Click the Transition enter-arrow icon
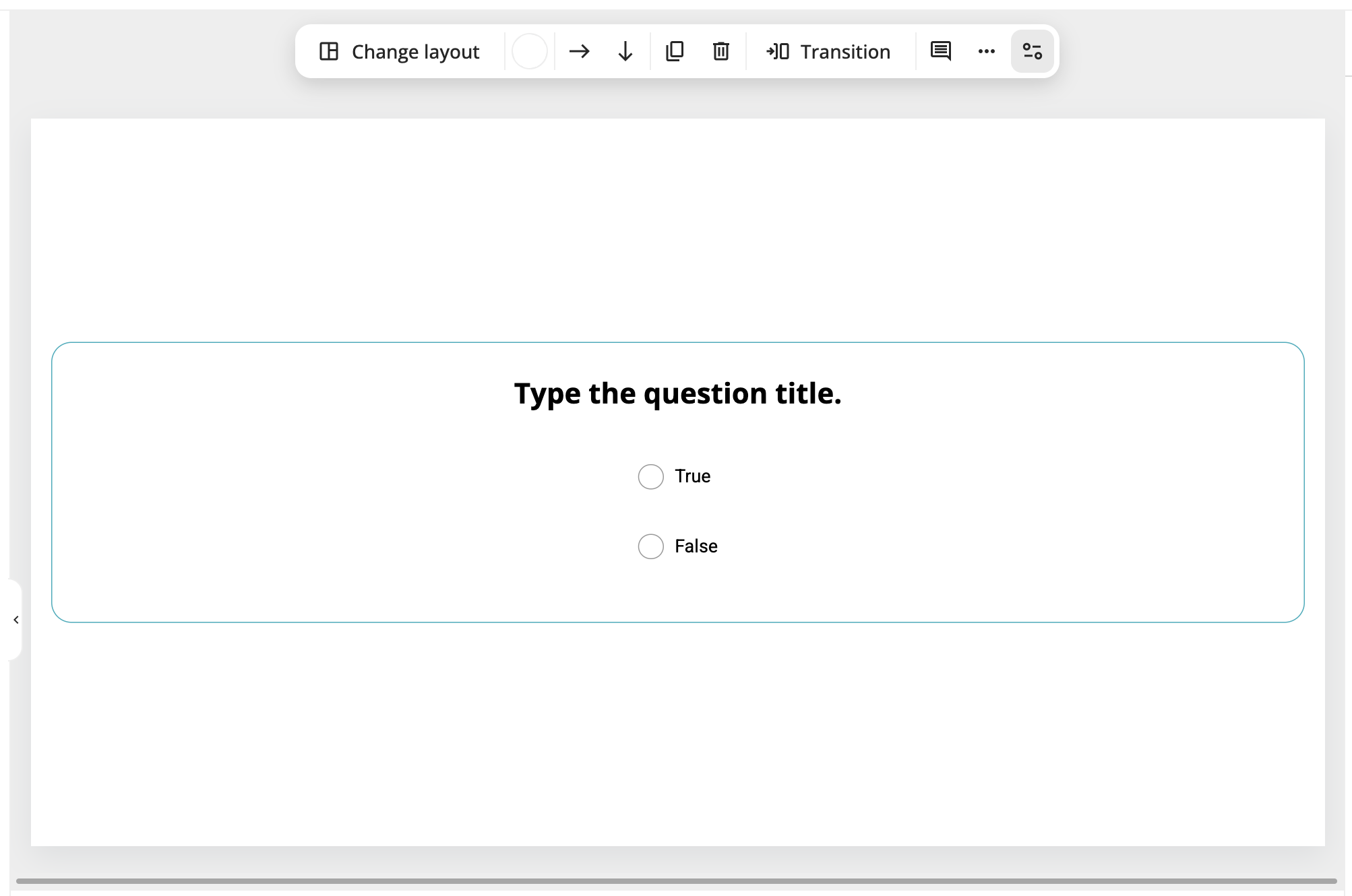The height and width of the screenshot is (896, 1352). [778, 51]
